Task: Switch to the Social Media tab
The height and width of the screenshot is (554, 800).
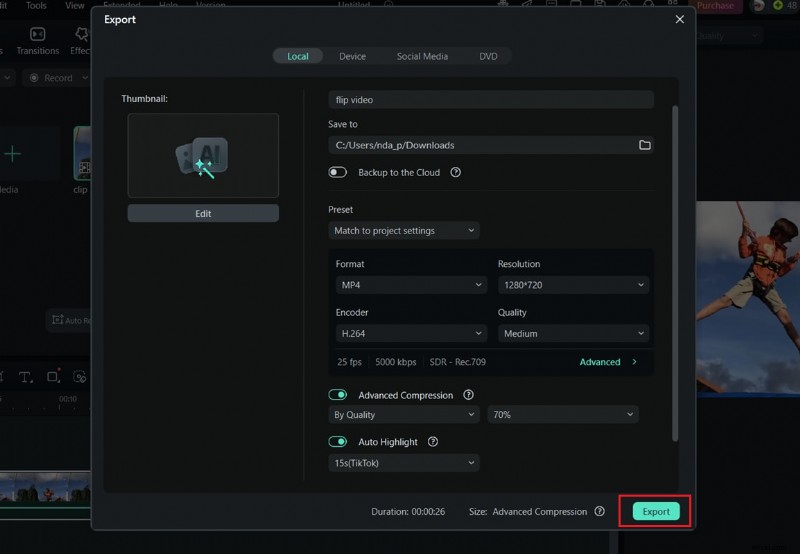Action: [x=422, y=56]
